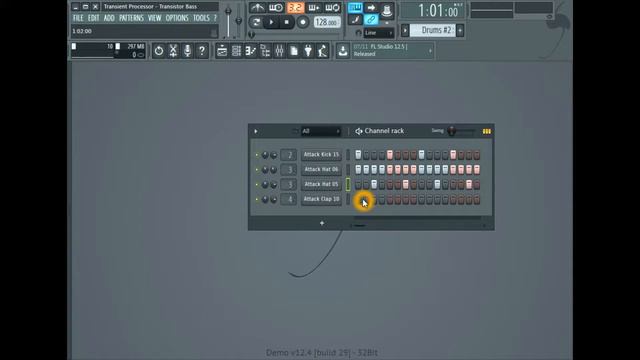Click the Attack Hat 06 channel button
Image resolution: width=640 pixels, height=360 pixels.
[321, 169]
